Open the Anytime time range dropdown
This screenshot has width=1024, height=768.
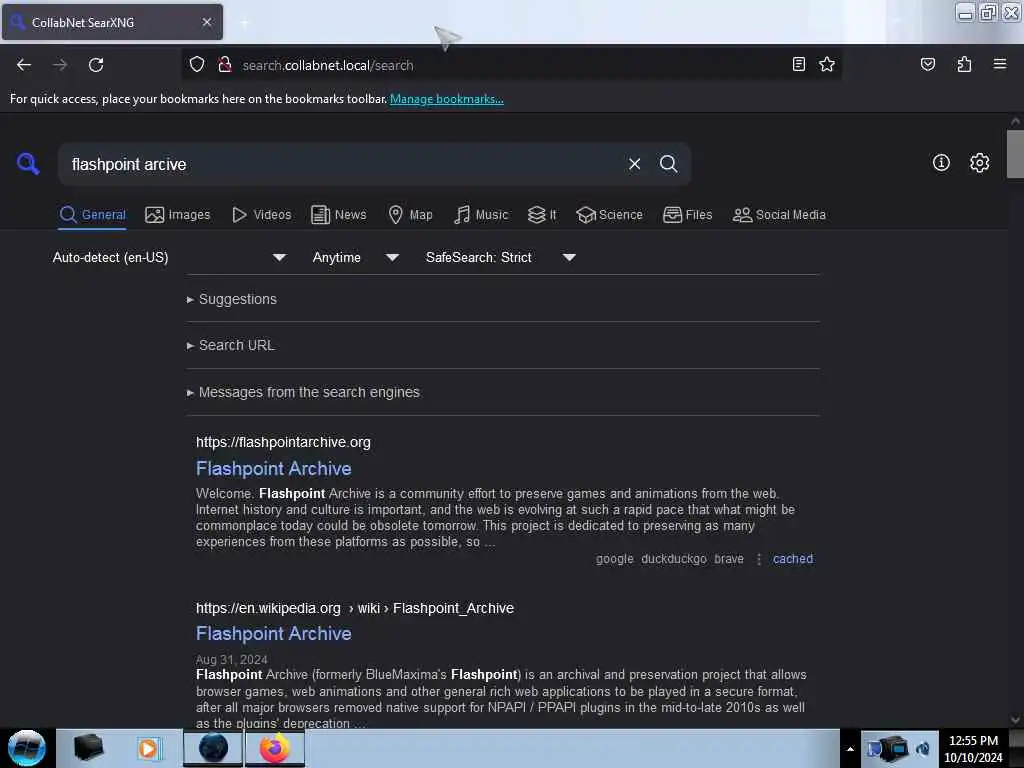(355, 257)
